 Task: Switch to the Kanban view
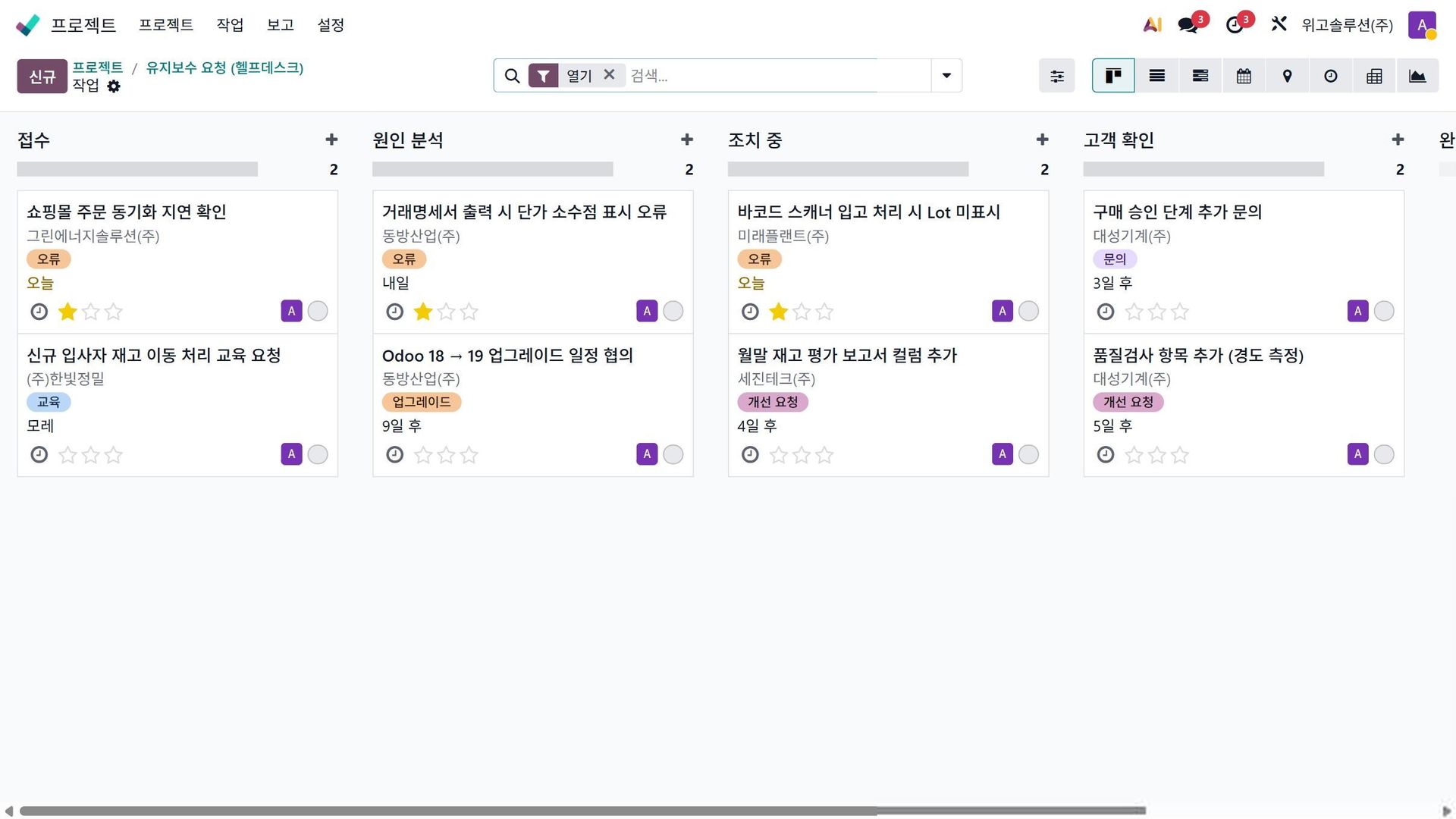(x=1113, y=76)
